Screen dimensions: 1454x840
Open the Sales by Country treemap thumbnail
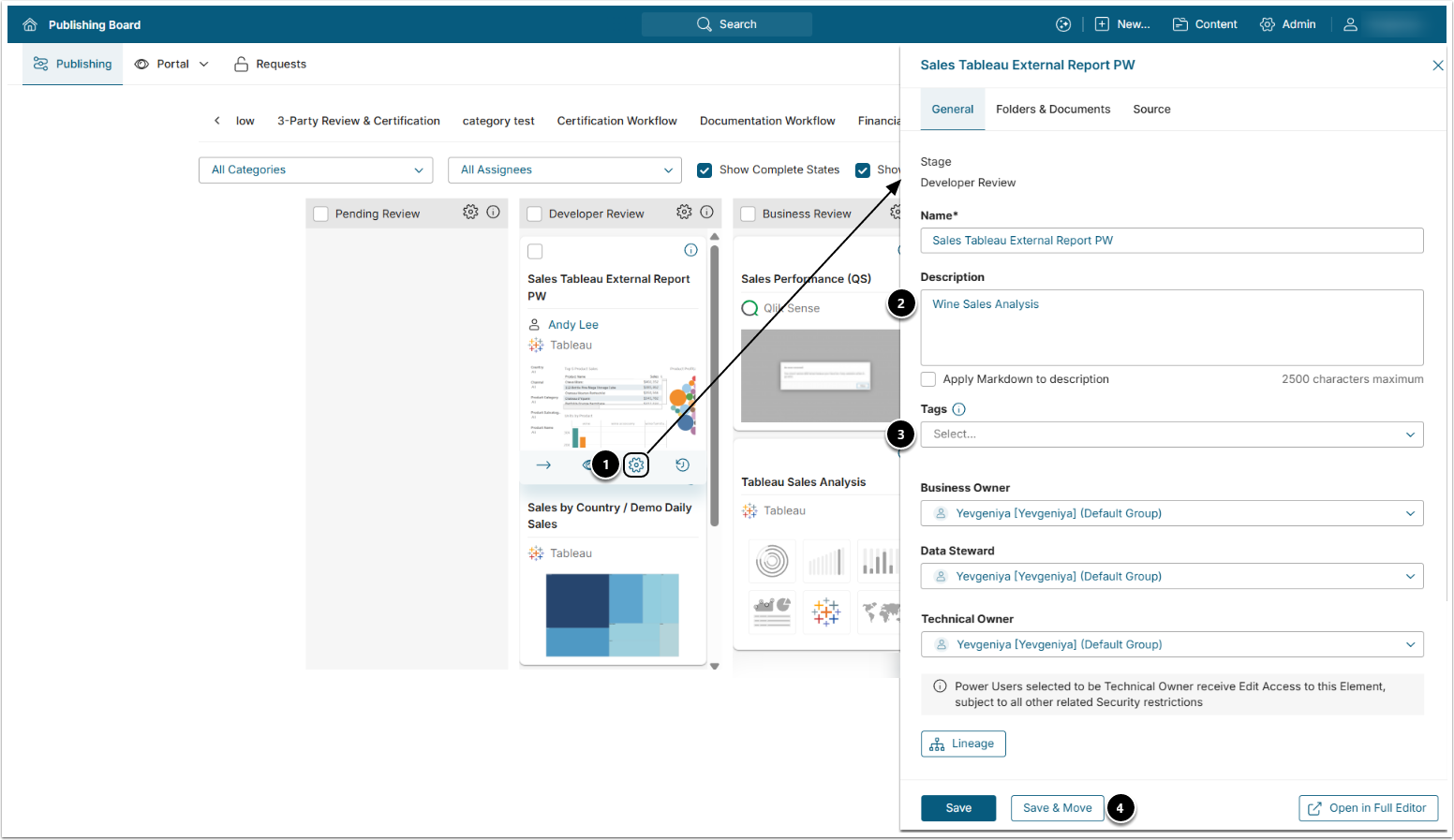click(612, 614)
